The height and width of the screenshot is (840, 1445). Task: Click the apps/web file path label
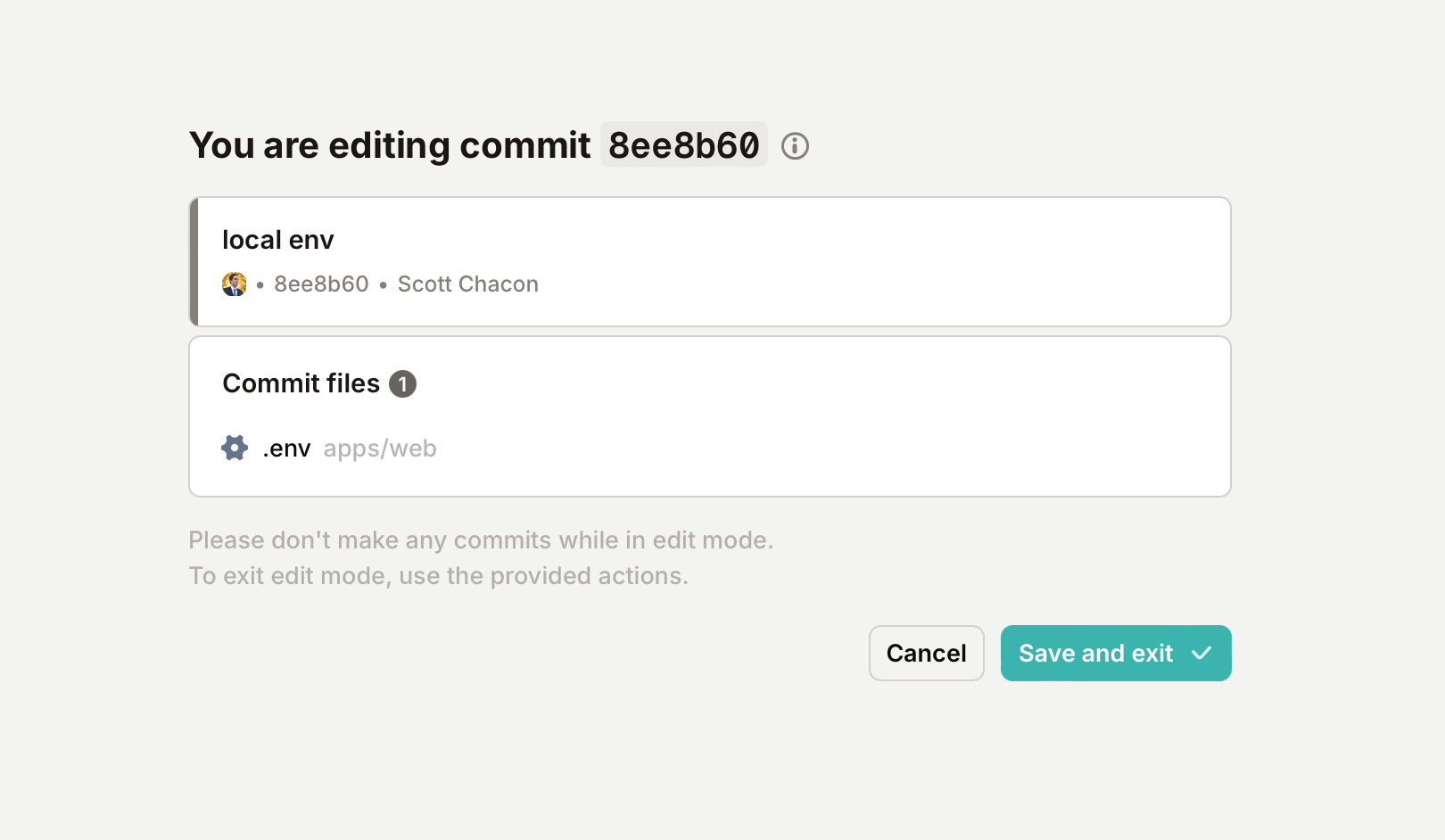pos(380,449)
